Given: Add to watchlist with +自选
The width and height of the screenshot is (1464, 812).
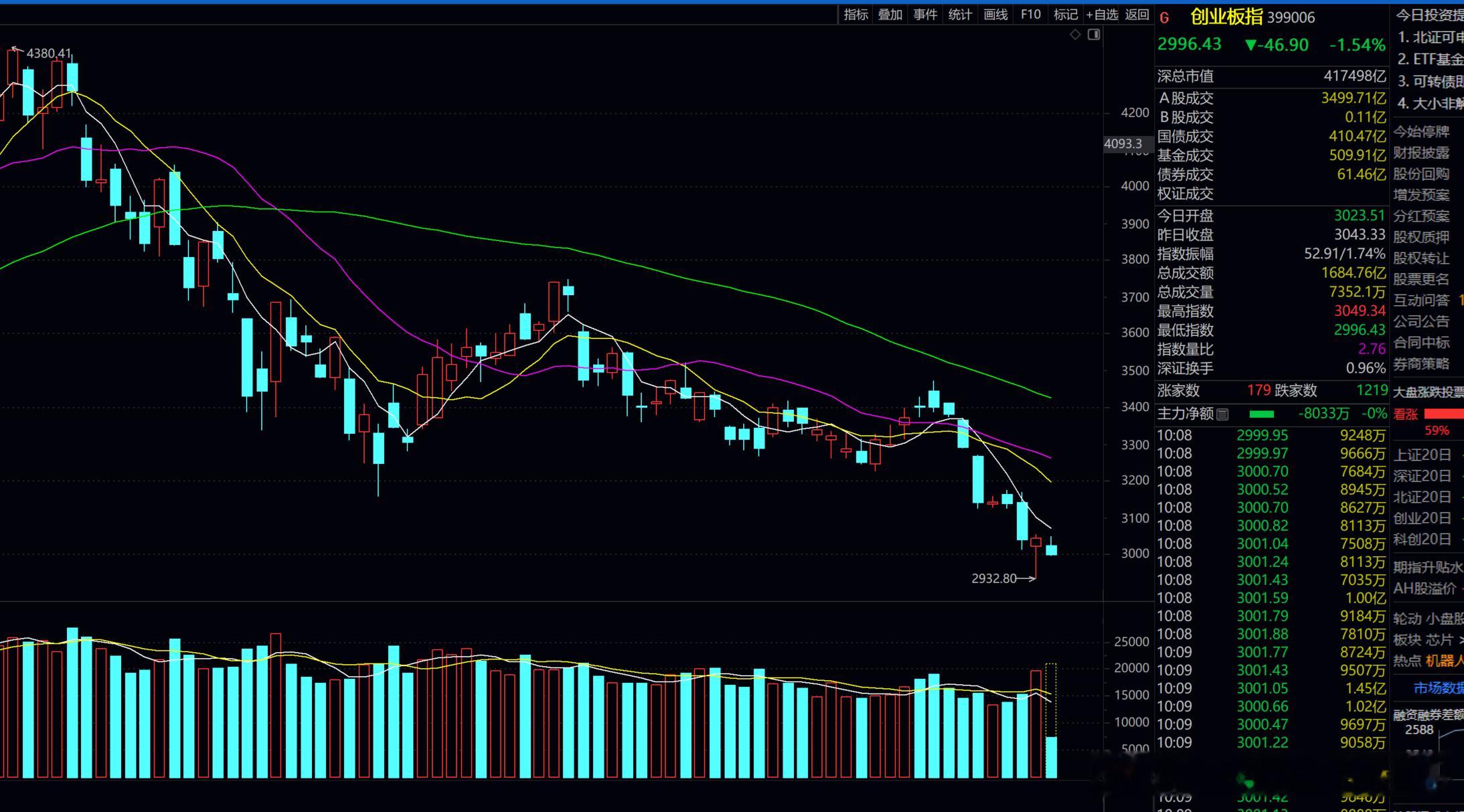Looking at the screenshot, I should click(x=1102, y=15).
